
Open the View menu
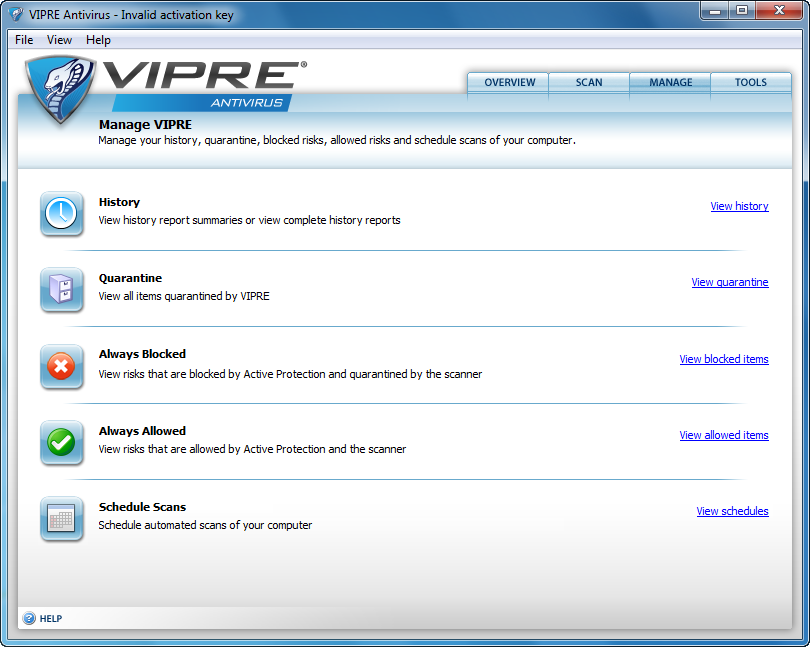point(59,40)
